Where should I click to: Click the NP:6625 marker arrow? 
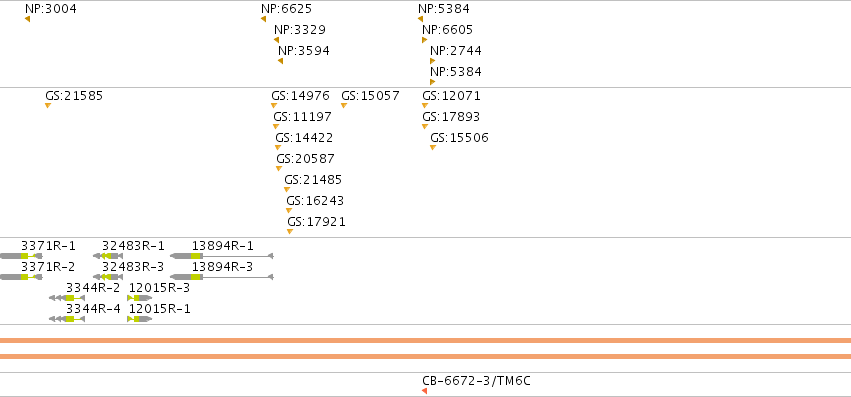[x=263, y=19]
